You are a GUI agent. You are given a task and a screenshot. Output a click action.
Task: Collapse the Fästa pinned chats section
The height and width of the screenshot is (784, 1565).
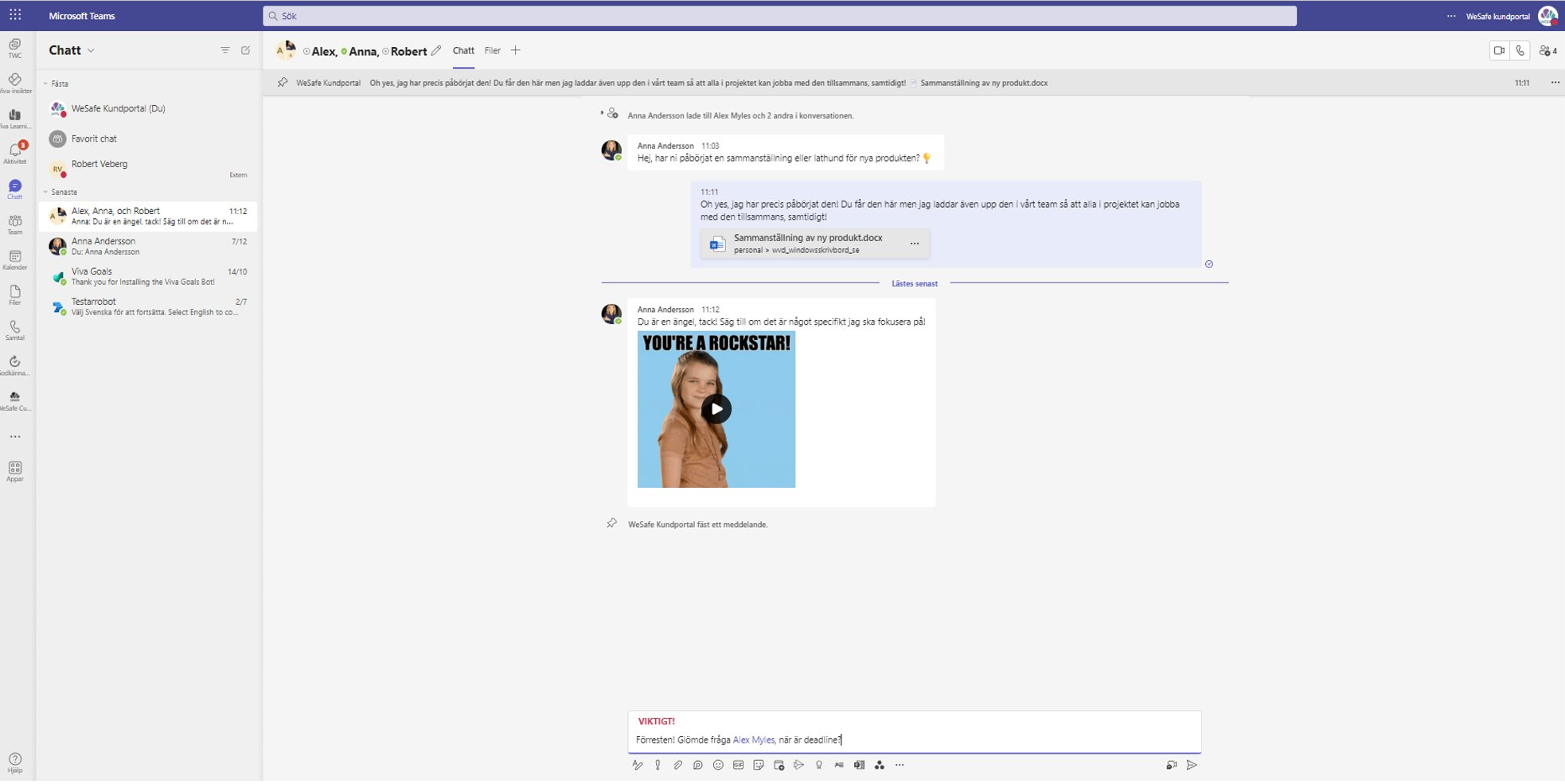(46, 84)
